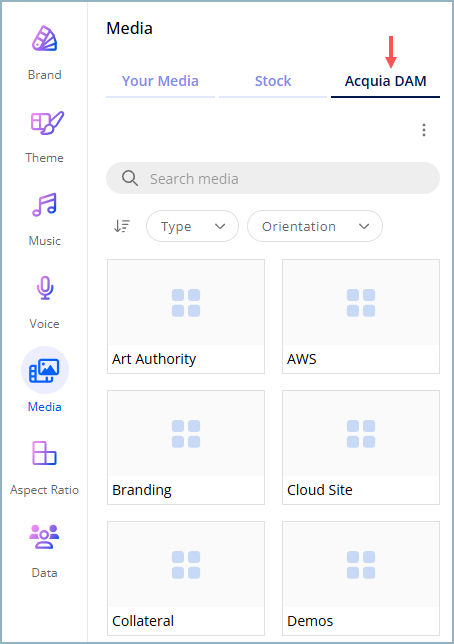Open the Demos folder
Screen dimensions: 454x644
point(361,578)
